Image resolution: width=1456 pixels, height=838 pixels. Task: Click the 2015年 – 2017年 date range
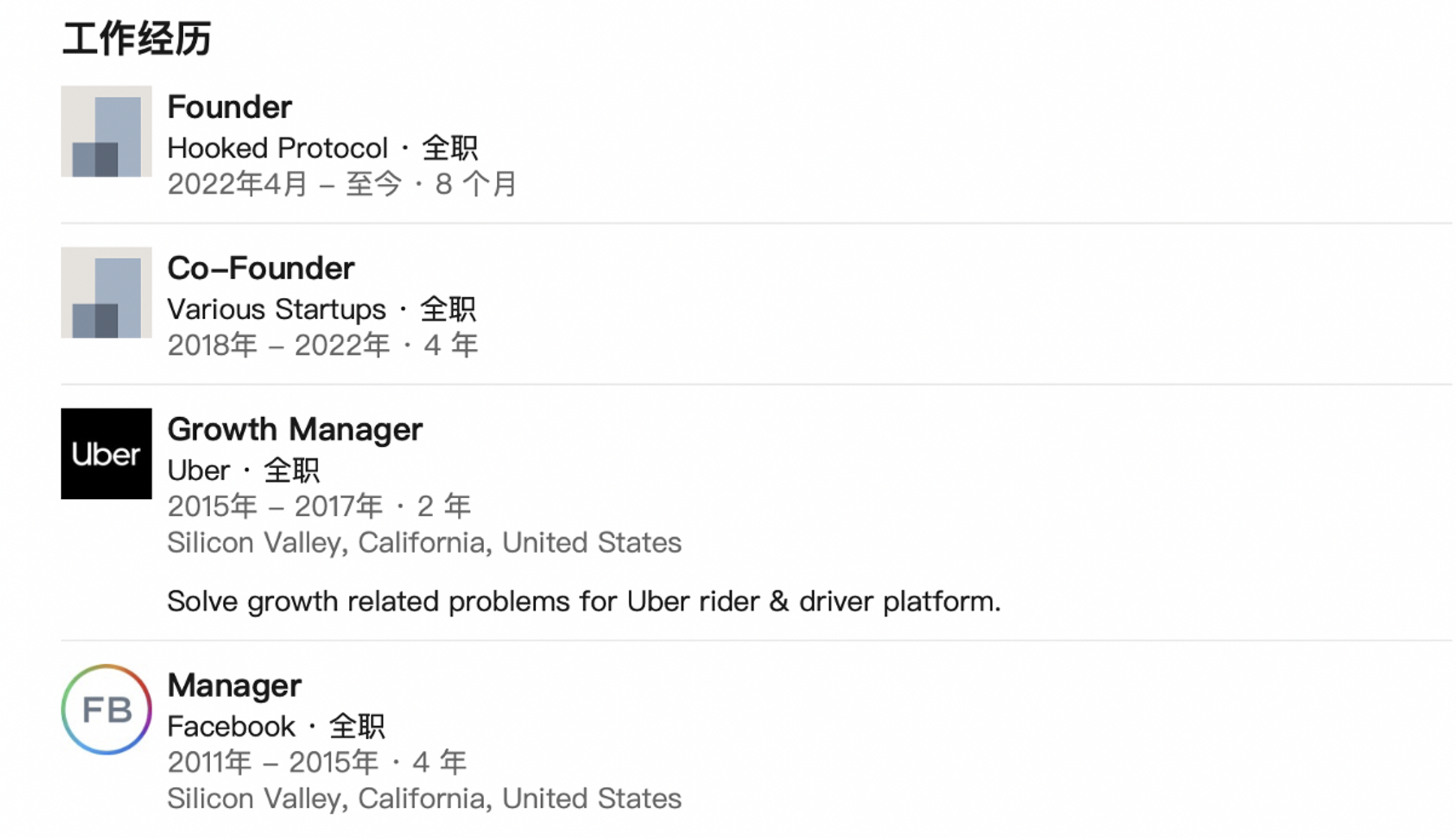click(274, 507)
